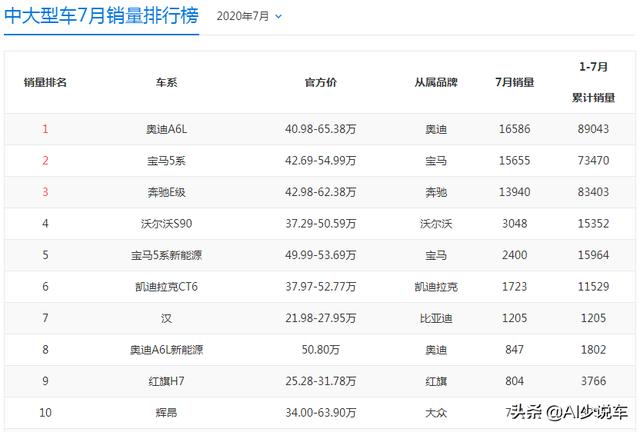Select cumulative sales value 83403
The width and height of the screenshot is (640, 432).
click(x=593, y=192)
